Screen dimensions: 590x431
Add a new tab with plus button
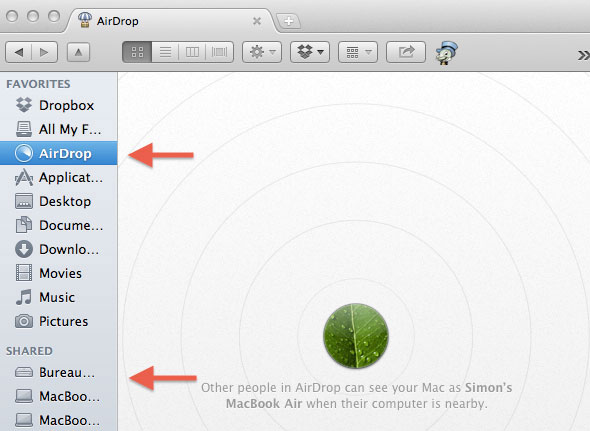[x=289, y=21]
